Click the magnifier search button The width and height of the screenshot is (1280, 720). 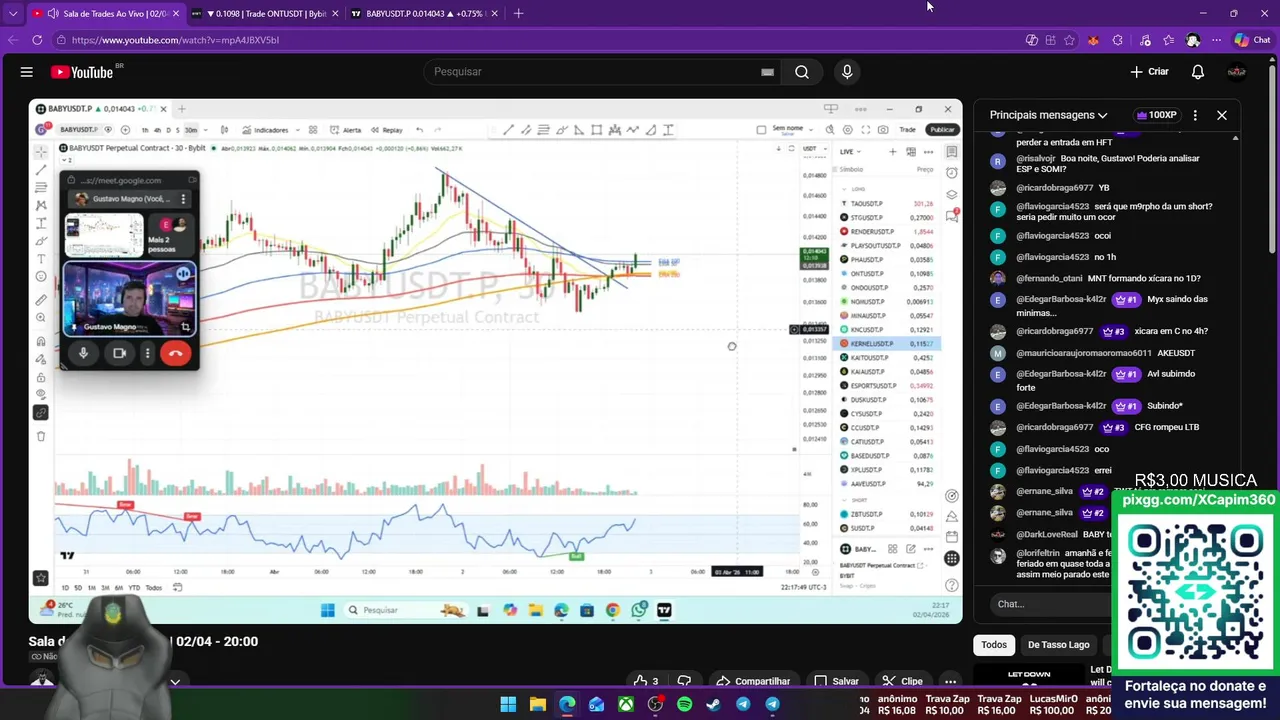[x=802, y=72]
